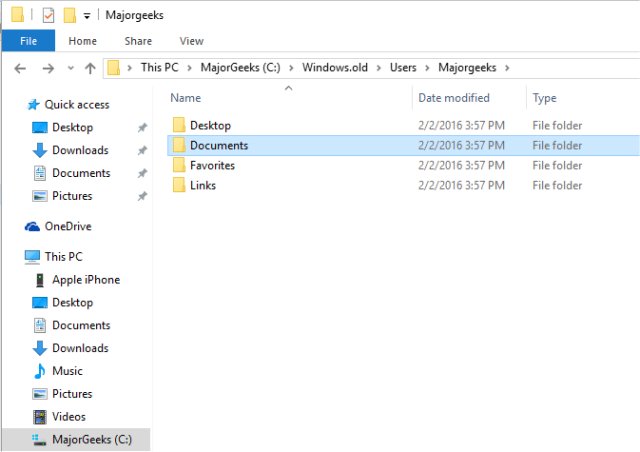This screenshot has width=640, height=452.
Task: Click the New folder icon in quick access toolbar
Action: coord(69,15)
